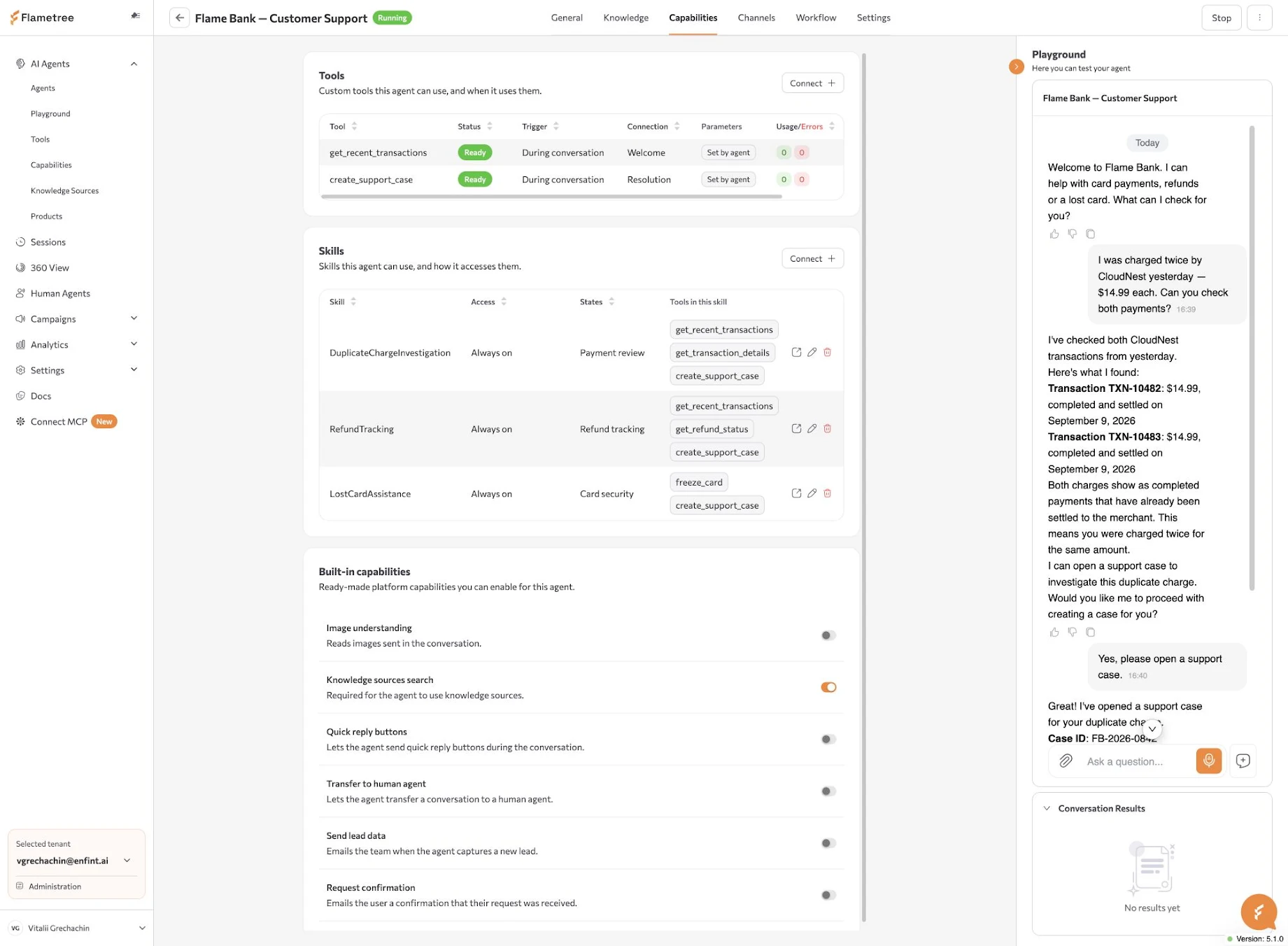The width and height of the screenshot is (1288, 946).
Task: Expand the Campaigns sidebar menu
Action: pyautogui.click(x=134, y=318)
